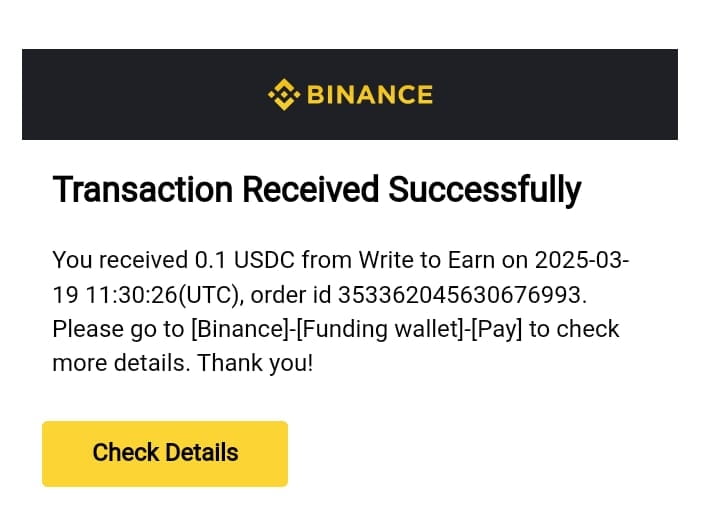This screenshot has width=709, height=514.
Task: Click the BINANCE wordmark in header
Action: (369, 95)
